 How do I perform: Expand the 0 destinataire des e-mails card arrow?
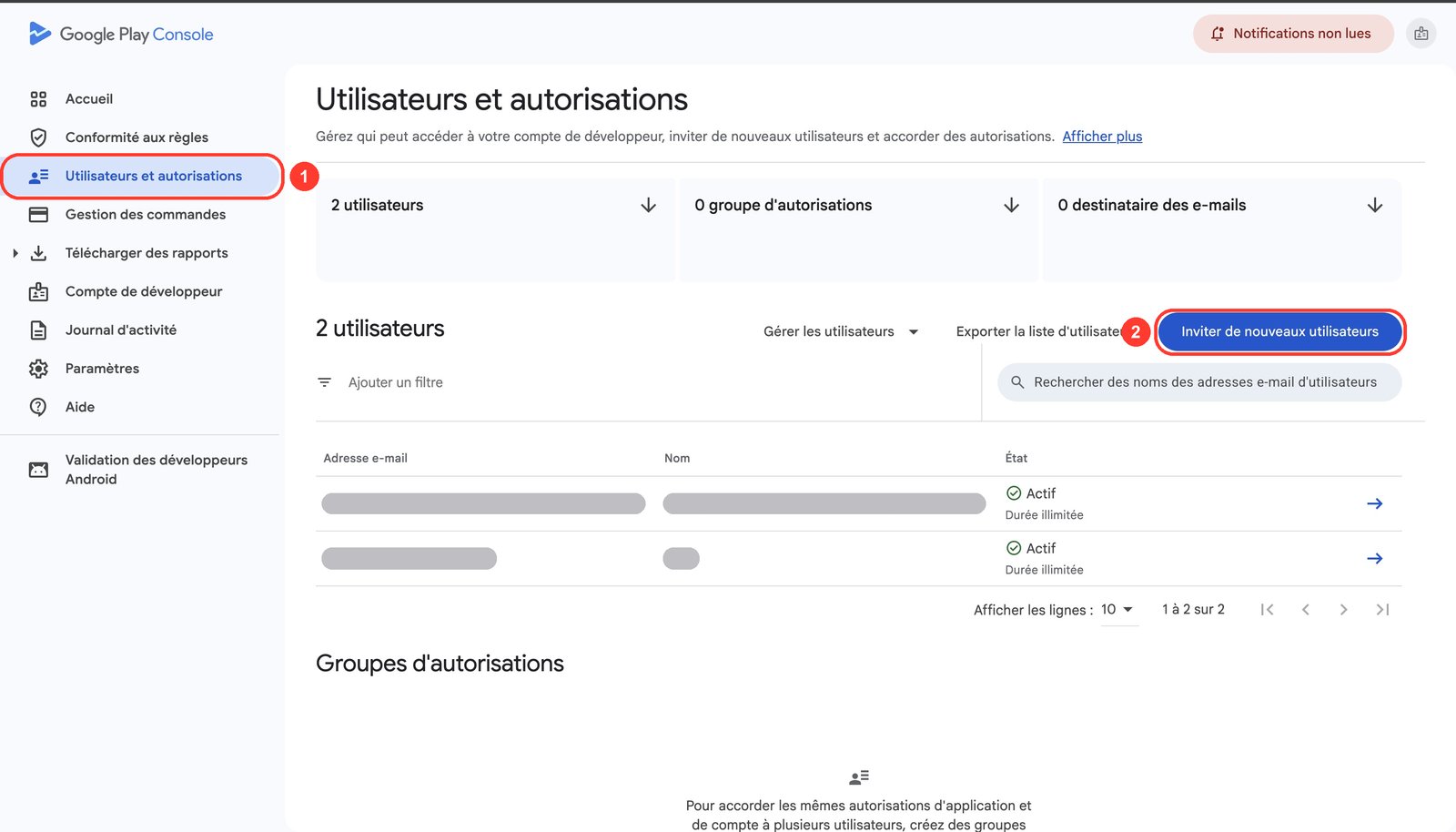(x=1375, y=206)
